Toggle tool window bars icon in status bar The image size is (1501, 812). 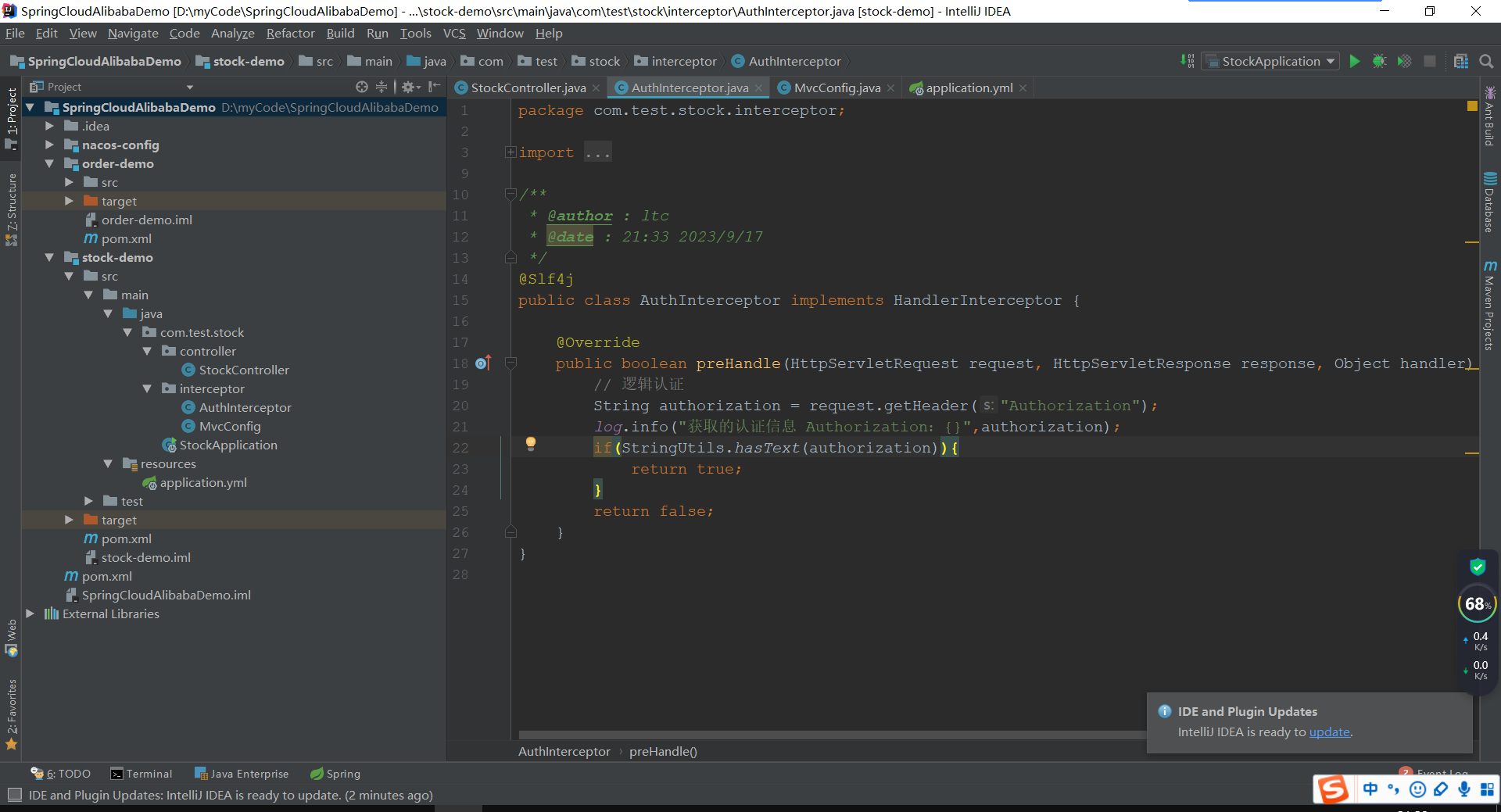click(14, 795)
